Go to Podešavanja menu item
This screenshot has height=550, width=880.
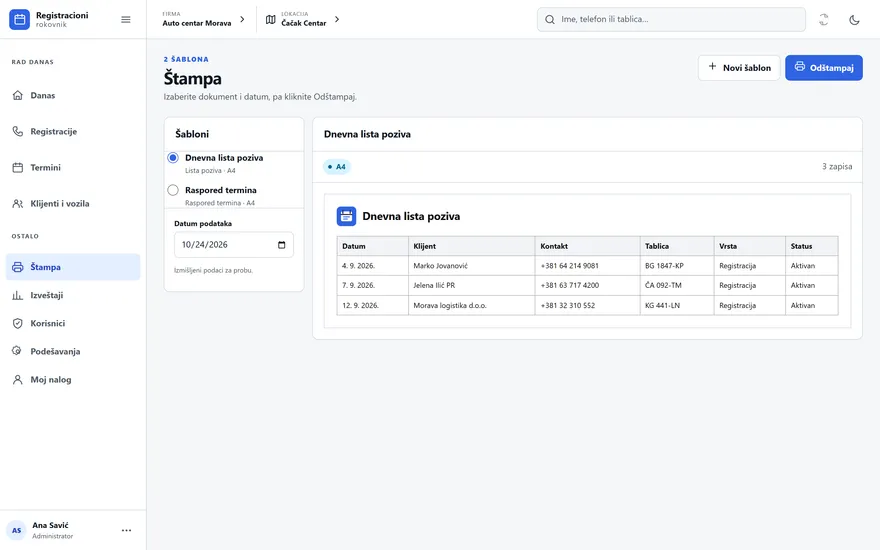(73, 351)
